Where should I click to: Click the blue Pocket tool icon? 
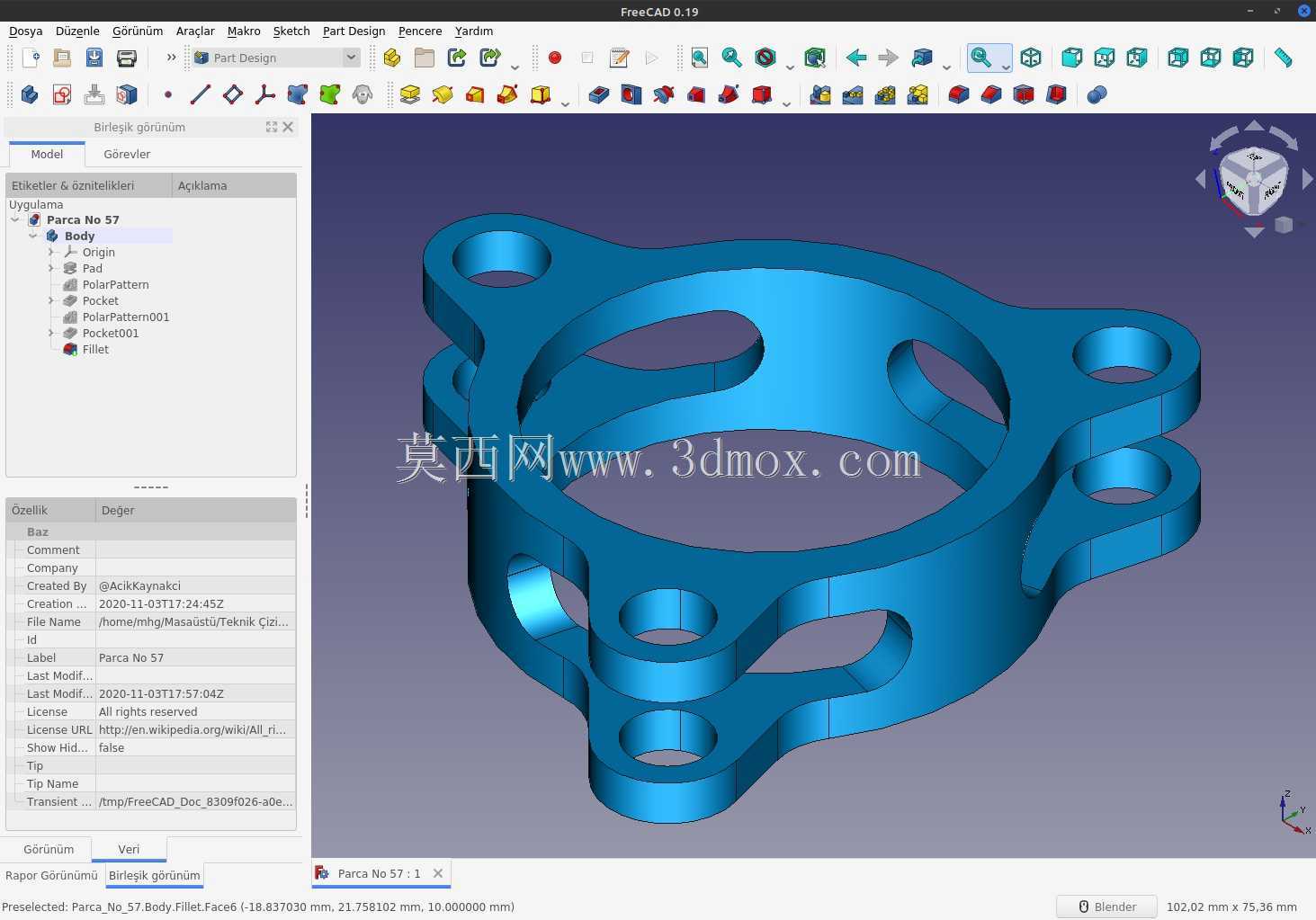(x=599, y=94)
